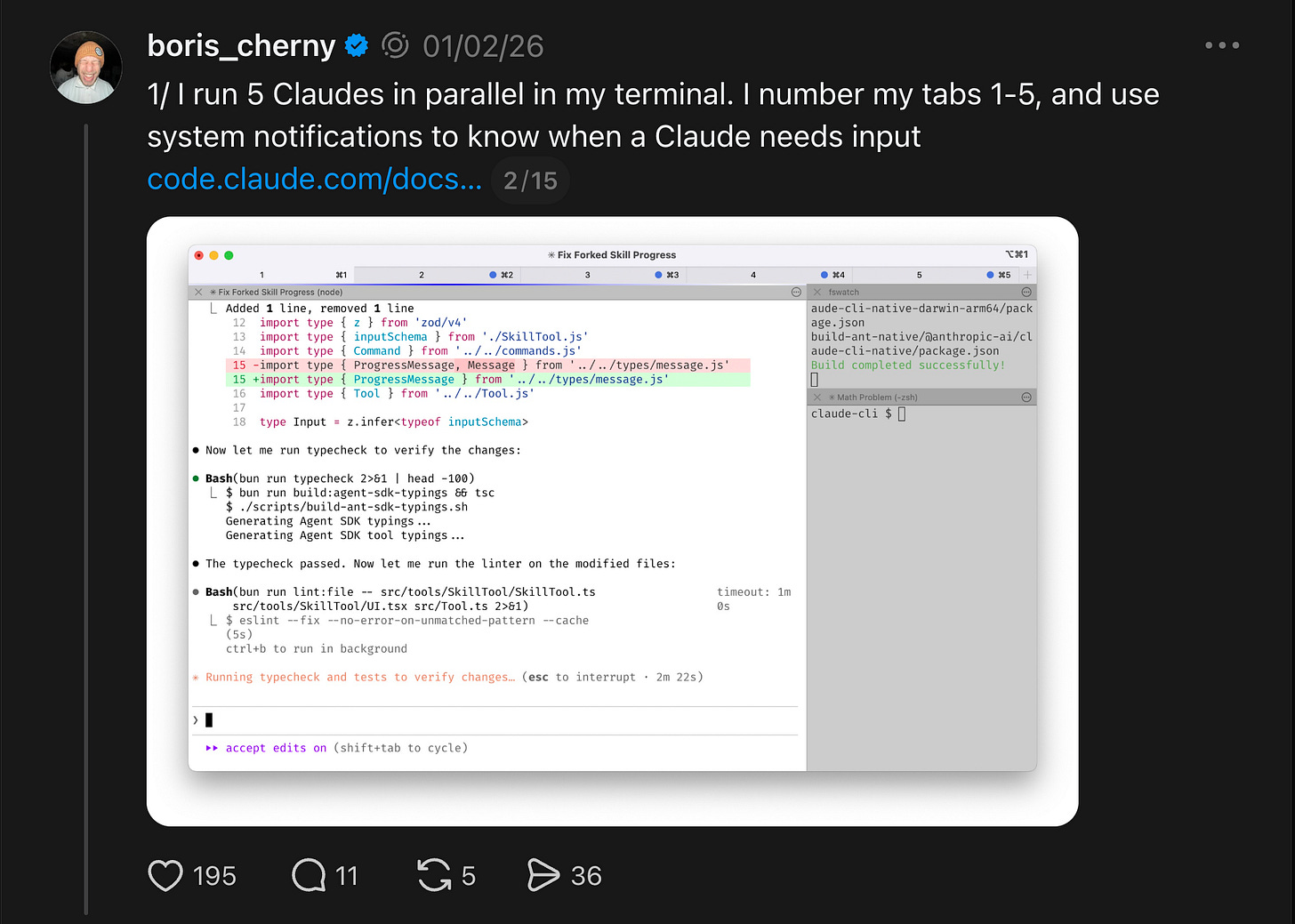The width and height of the screenshot is (1295, 924).
Task: Switch to terminal tab 2
Action: point(437,275)
